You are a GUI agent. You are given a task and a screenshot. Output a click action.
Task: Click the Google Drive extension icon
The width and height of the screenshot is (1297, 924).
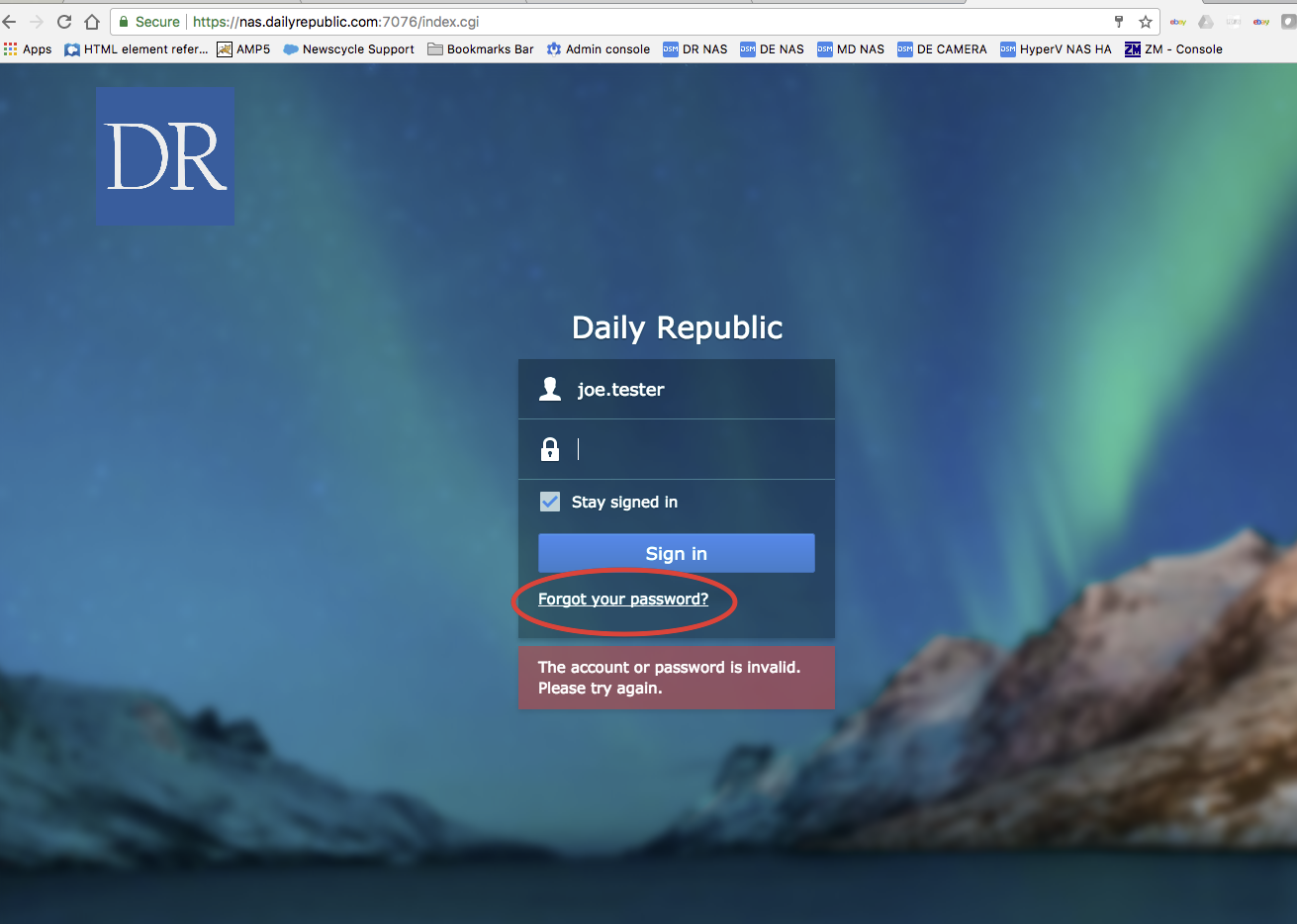click(x=1206, y=22)
